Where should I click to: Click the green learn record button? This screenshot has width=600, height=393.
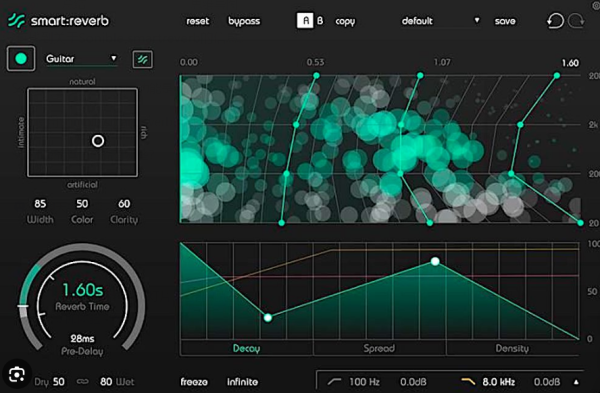(x=21, y=59)
